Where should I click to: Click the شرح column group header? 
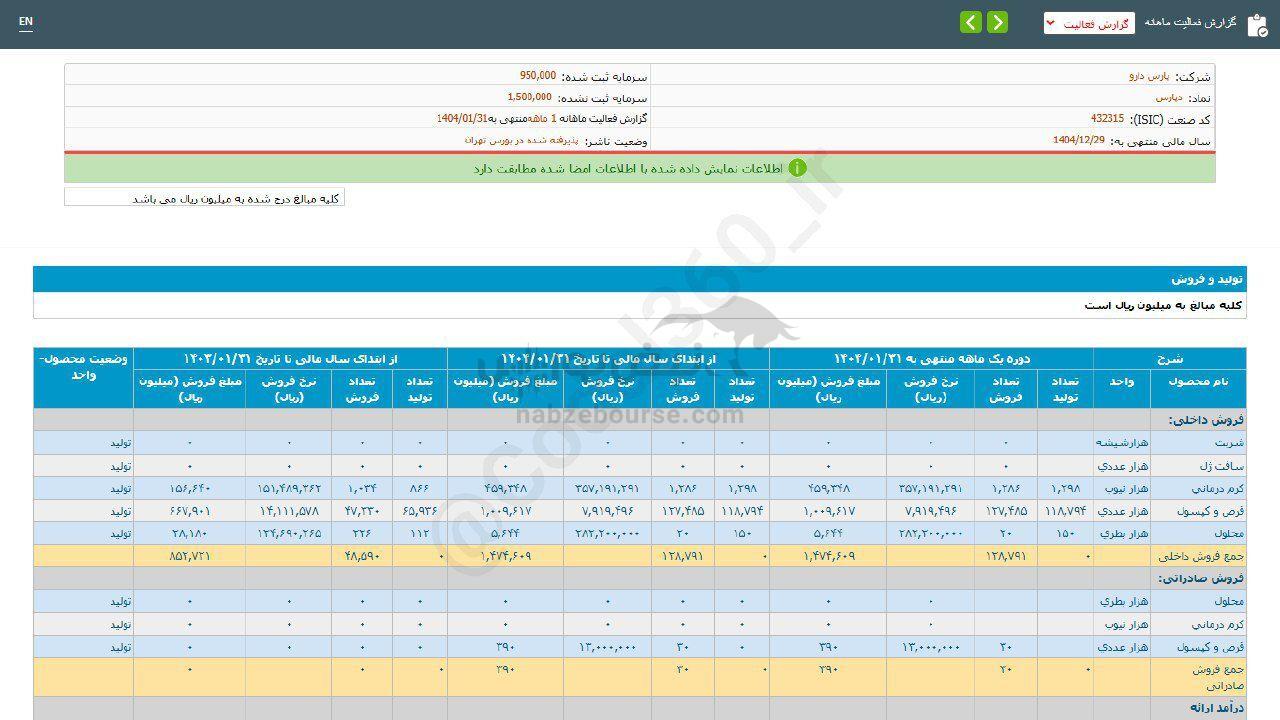pyautogui.click(x=1170, y=358)
